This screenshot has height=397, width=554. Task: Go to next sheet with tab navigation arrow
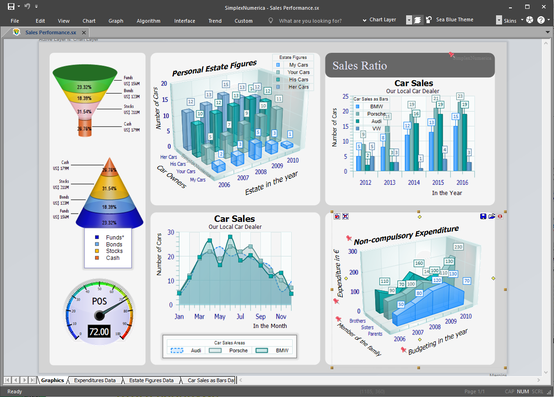[x=24, y=380]
